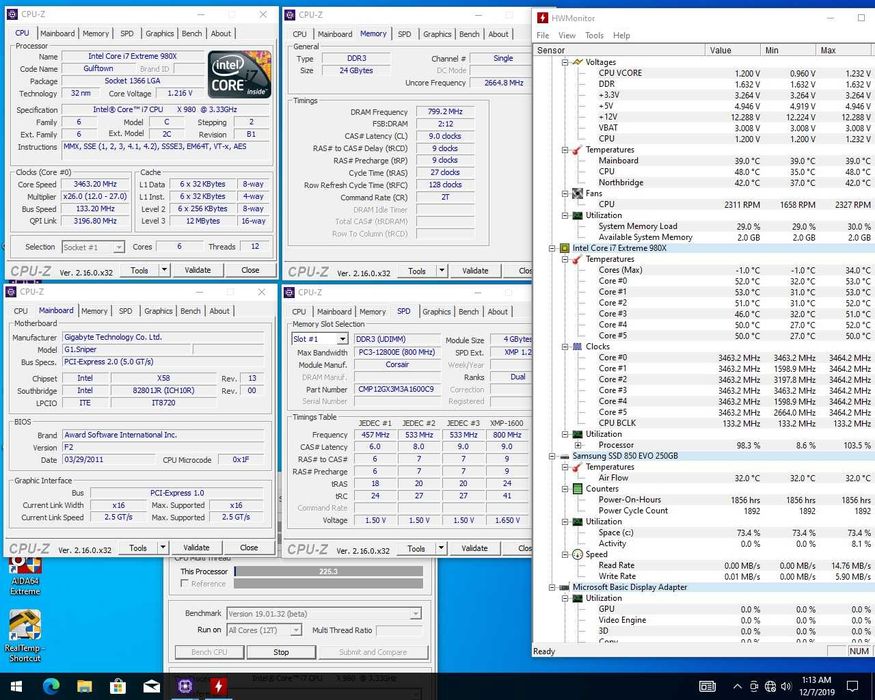
Task: Collapse the Clocks node in HWMonitor
Action: tap(565, 347)
